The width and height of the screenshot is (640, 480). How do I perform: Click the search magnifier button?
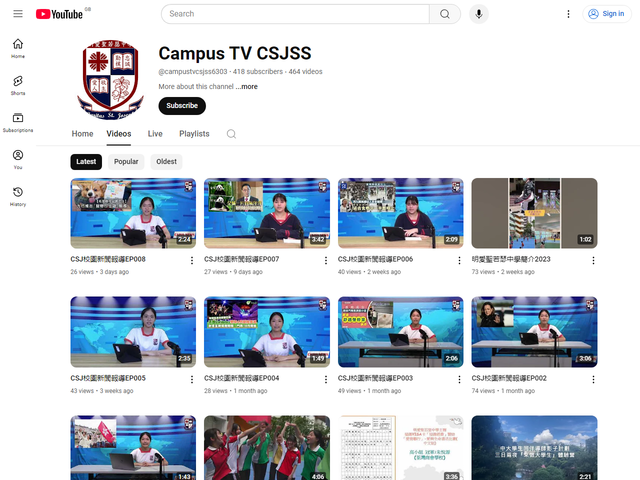point(444,14)
